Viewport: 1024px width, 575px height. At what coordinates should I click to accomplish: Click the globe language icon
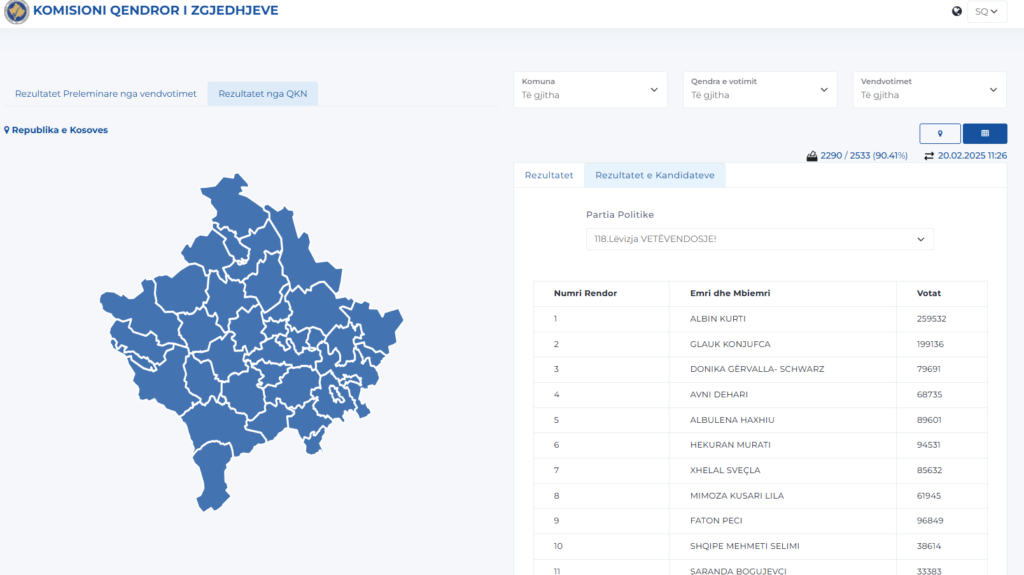(x=957, y=12)
